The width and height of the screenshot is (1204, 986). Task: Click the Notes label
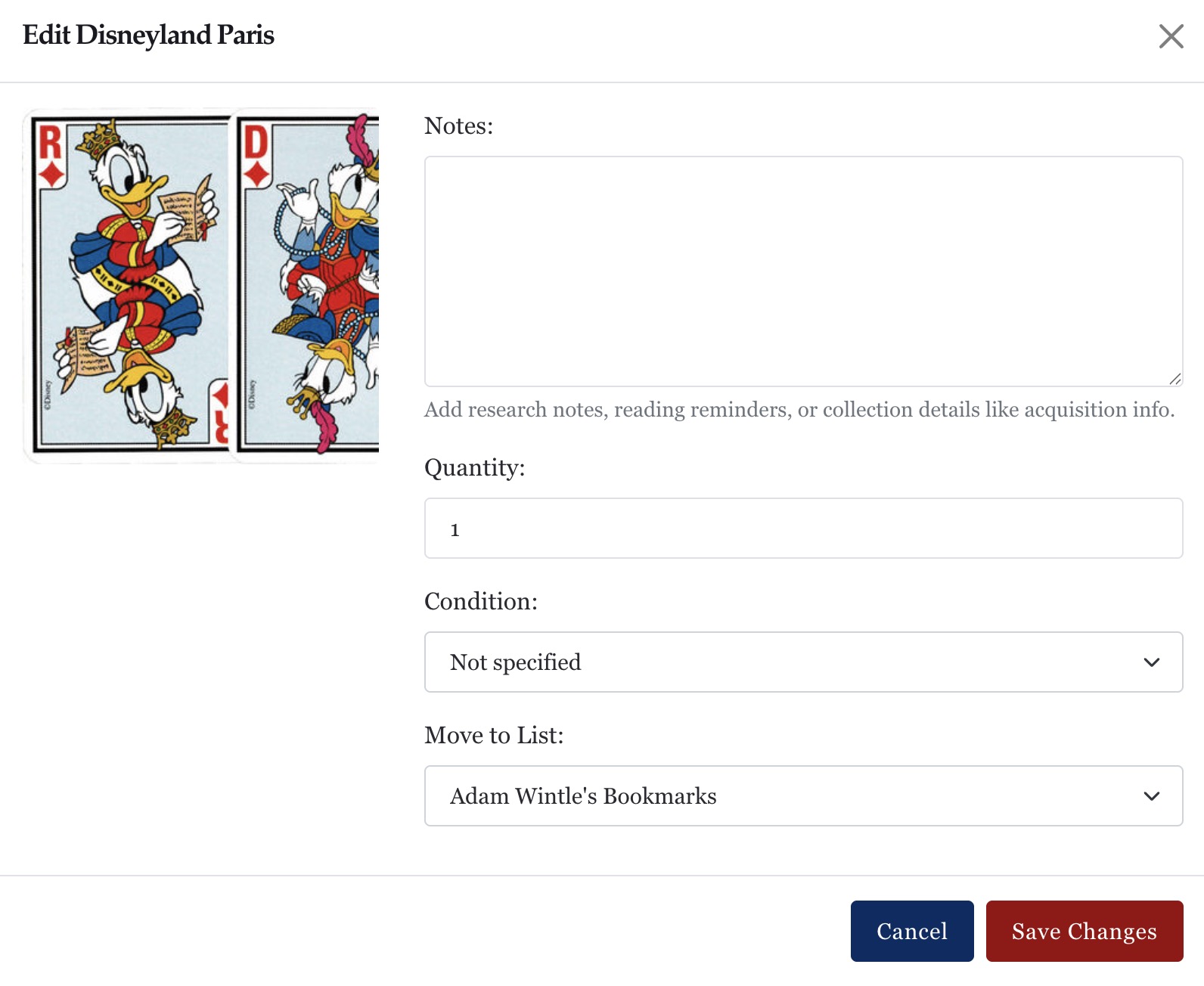point(458,125)
